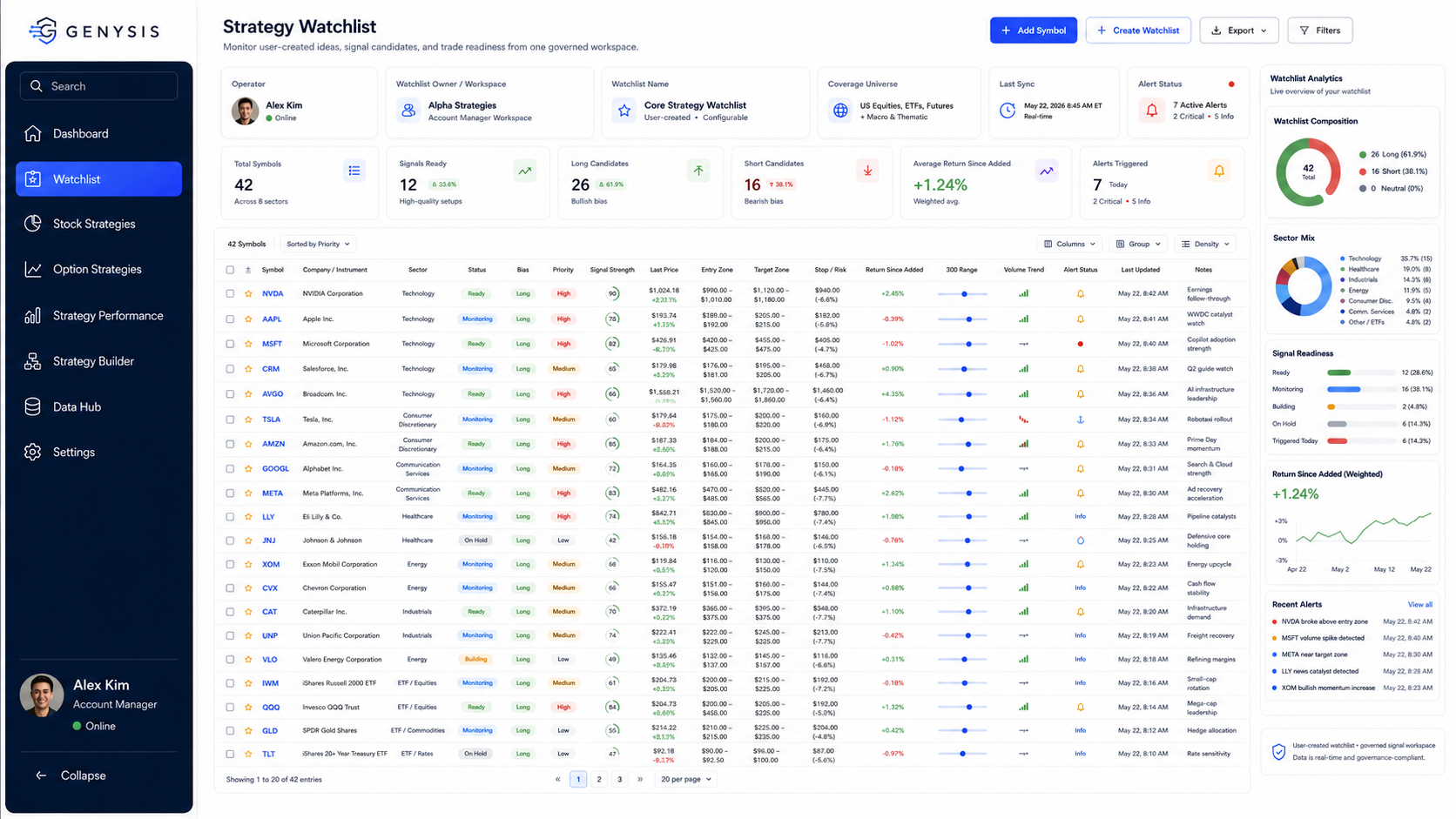Click the down arrow icon on Short Candidates card
Viewport: 1456px width, 819px height.
[867, 171]
